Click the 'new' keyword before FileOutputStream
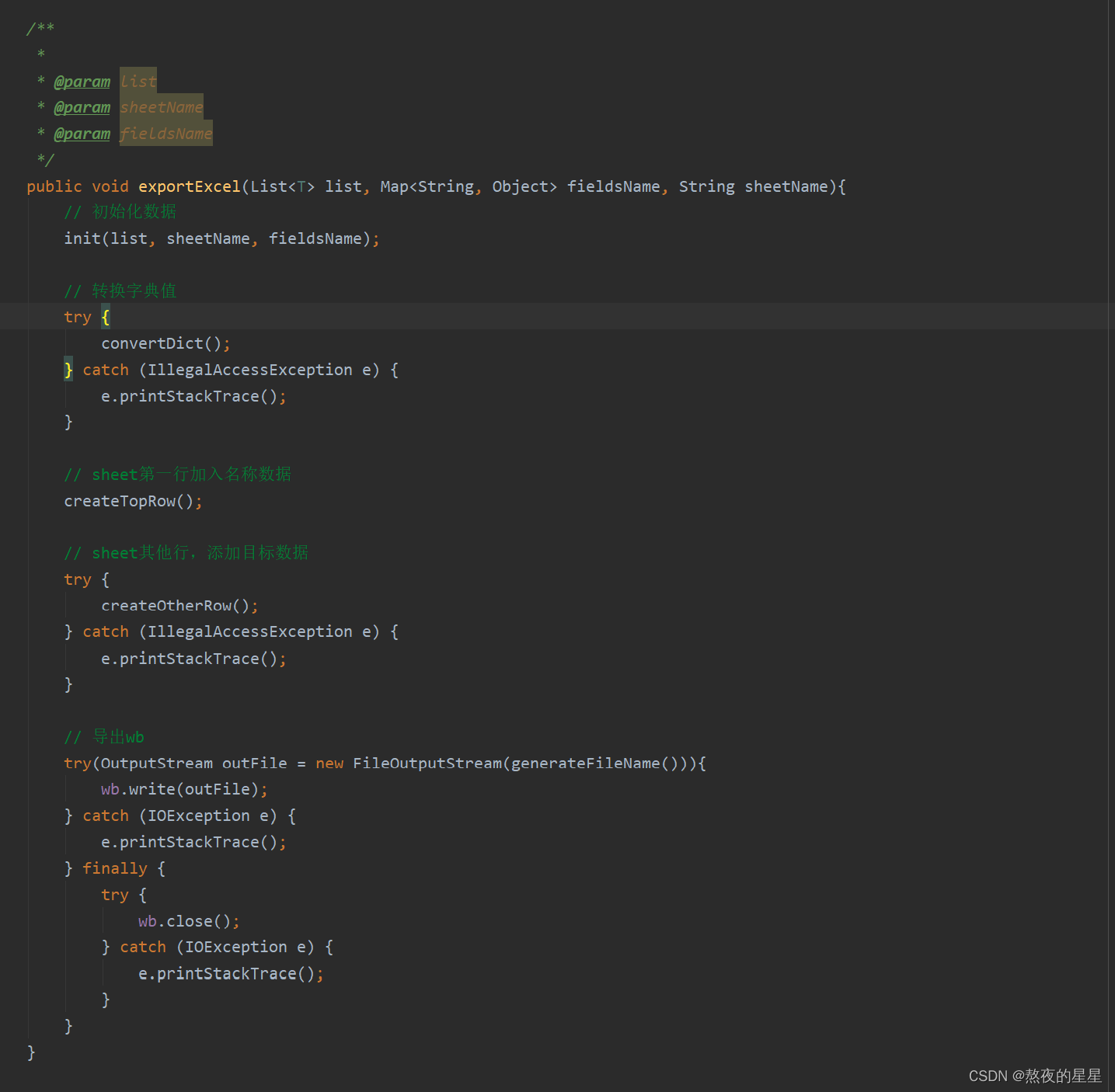This screenshot has height=1092, width=1115. click(x=329, y=763)
